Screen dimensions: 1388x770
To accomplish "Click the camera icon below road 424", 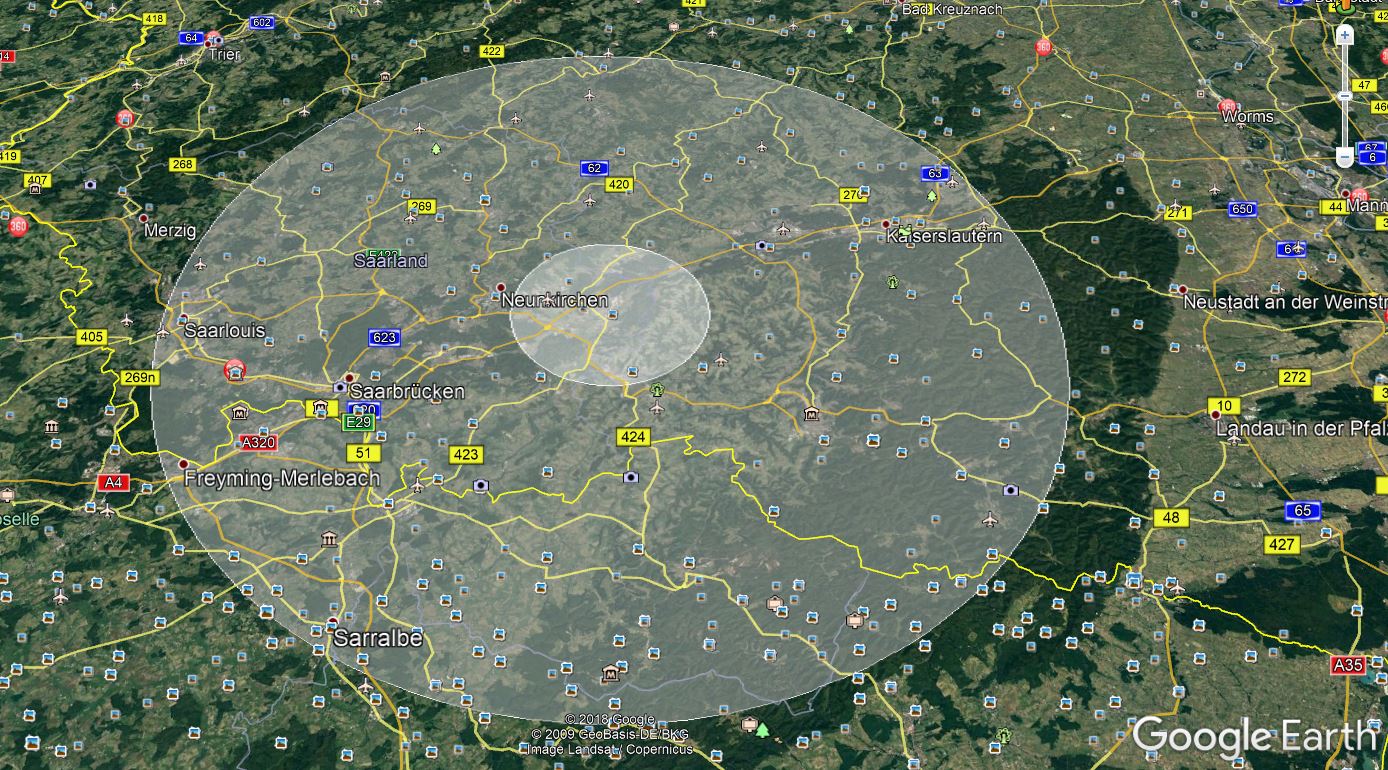I will (630, 477).
